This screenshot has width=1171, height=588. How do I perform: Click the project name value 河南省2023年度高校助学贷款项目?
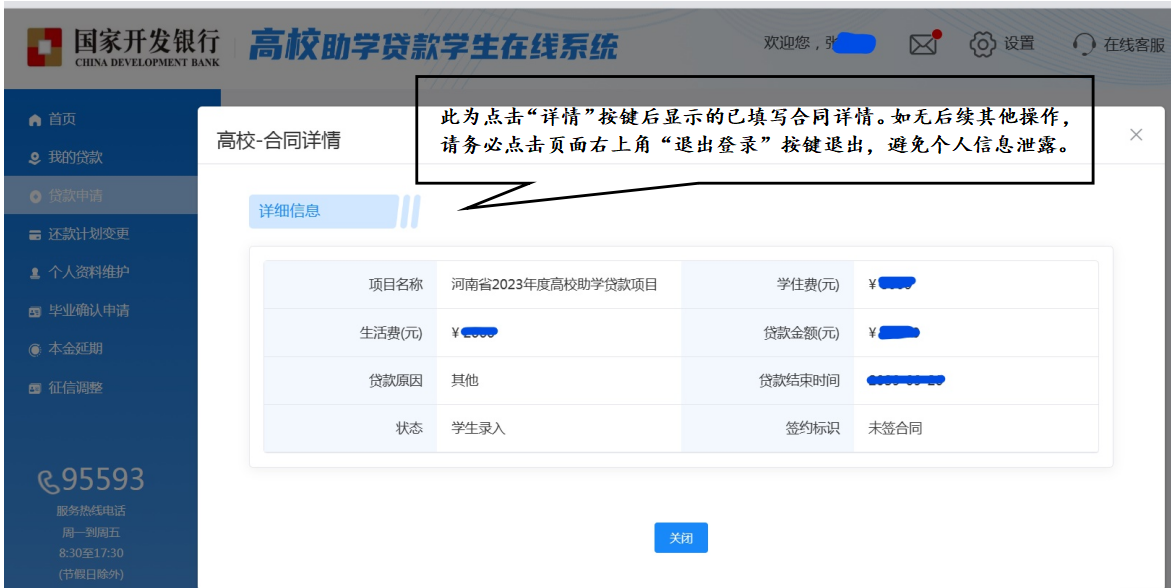(554, 285)
